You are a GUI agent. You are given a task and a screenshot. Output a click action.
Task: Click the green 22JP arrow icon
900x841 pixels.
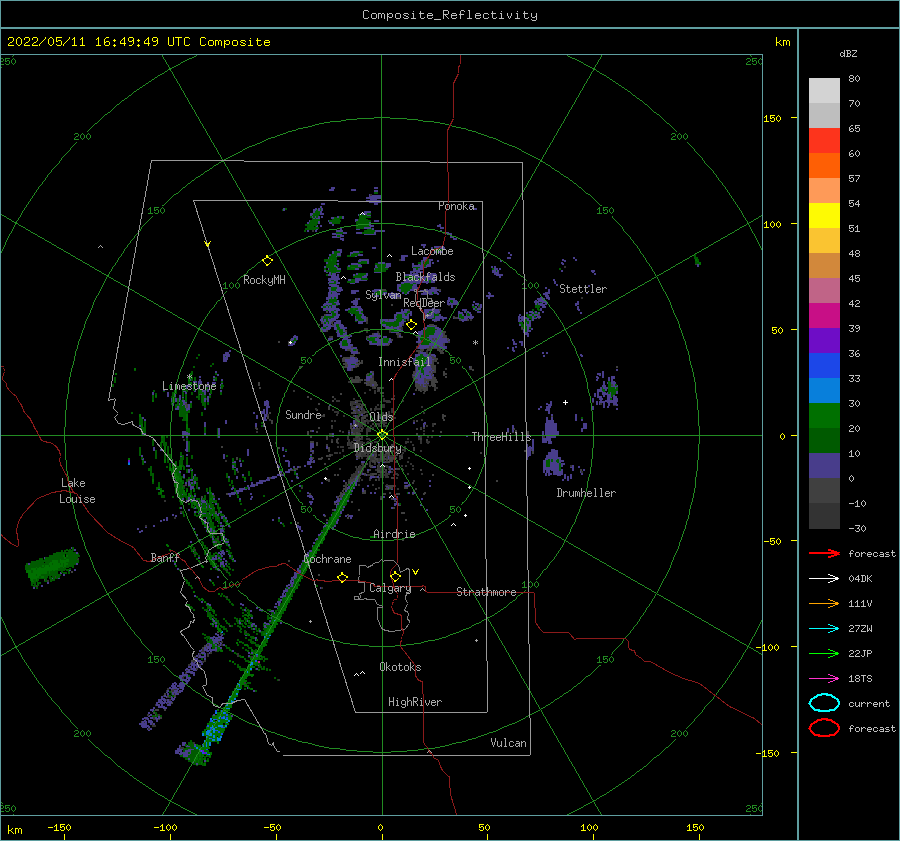pos(824,653)
